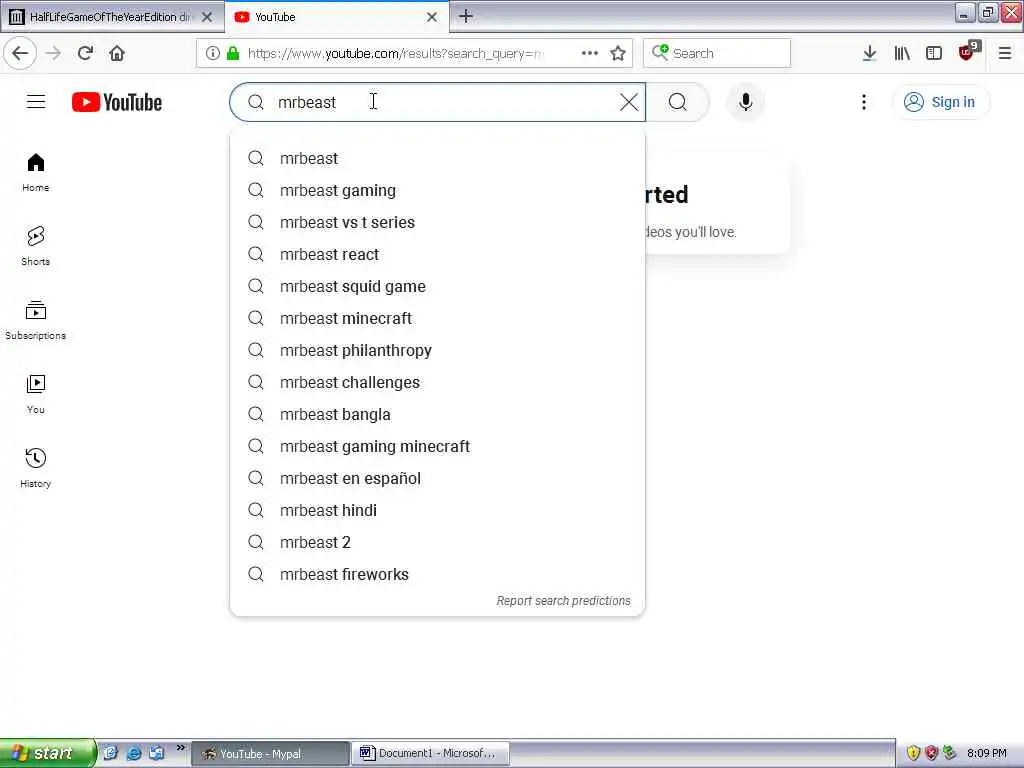Click the address bar URL
The image size is (1024, 768).
396,53
